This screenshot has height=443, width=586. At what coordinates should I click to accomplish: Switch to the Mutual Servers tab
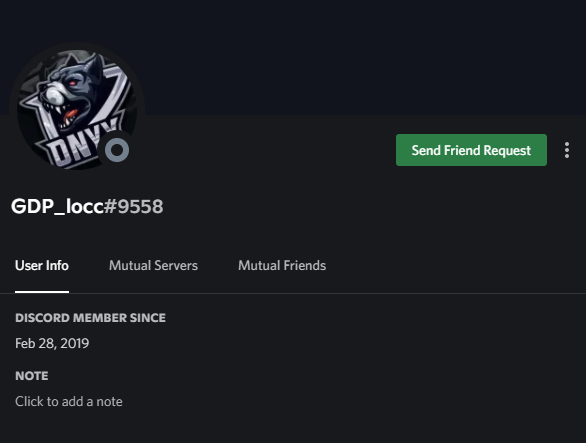(153, 265)
